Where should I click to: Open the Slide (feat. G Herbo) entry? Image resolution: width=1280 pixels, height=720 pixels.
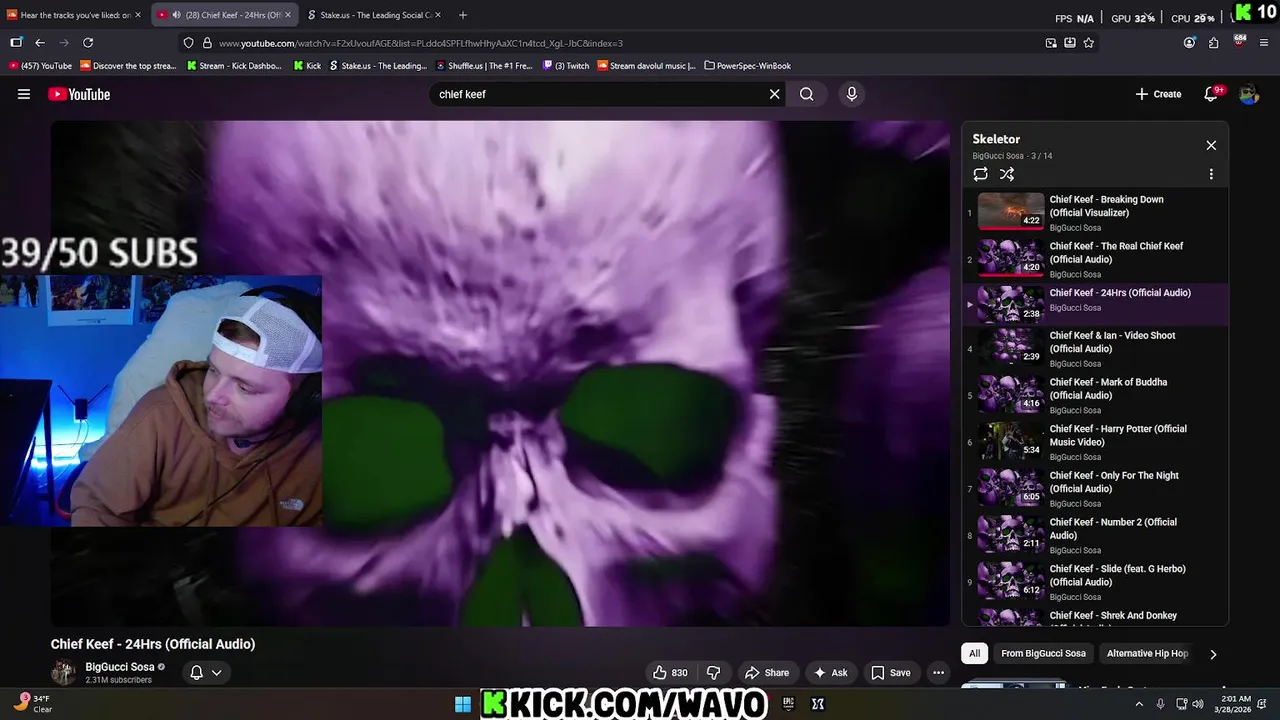pyautogui.click(x=1095, y=582)
